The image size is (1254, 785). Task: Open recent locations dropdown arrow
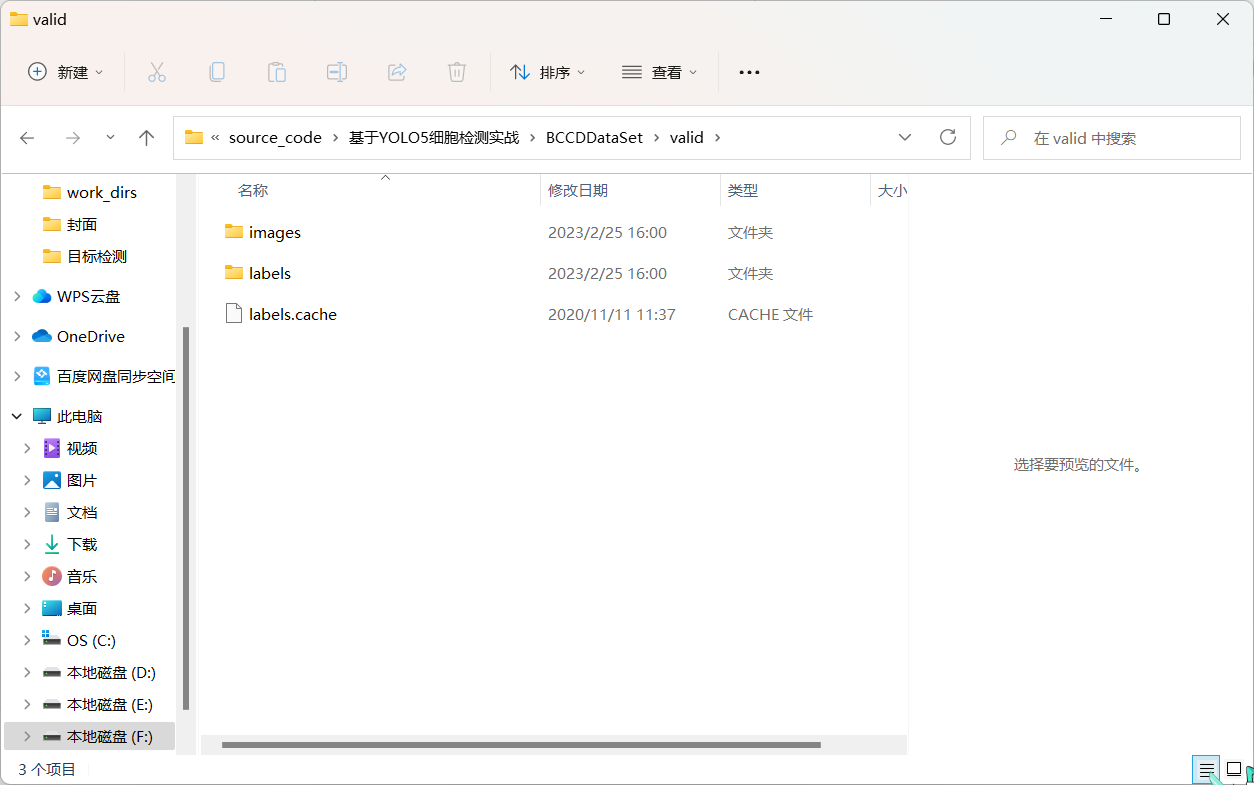110,138
